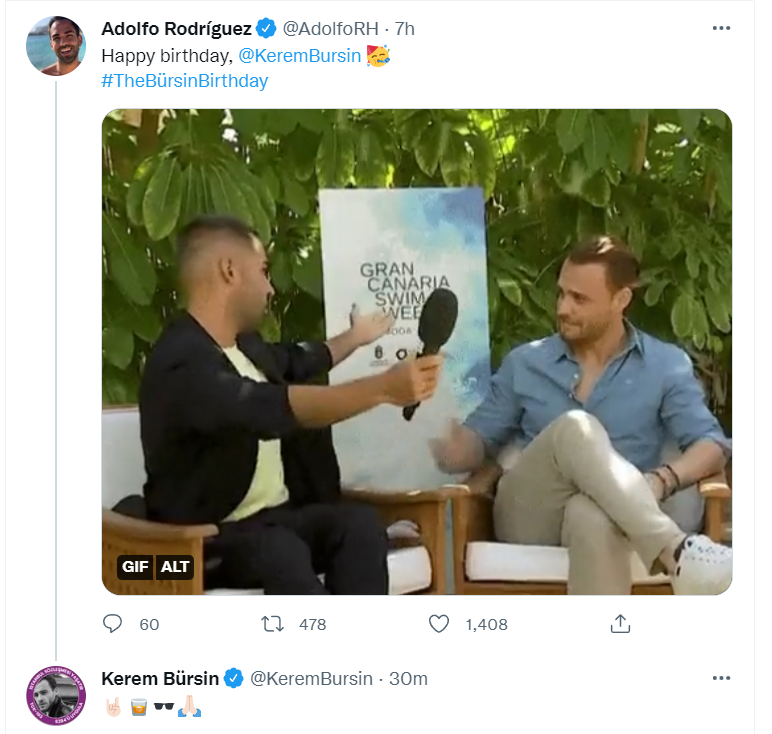772x734 pixels.
Task: Open the interview GIF media
Action: 416,350
